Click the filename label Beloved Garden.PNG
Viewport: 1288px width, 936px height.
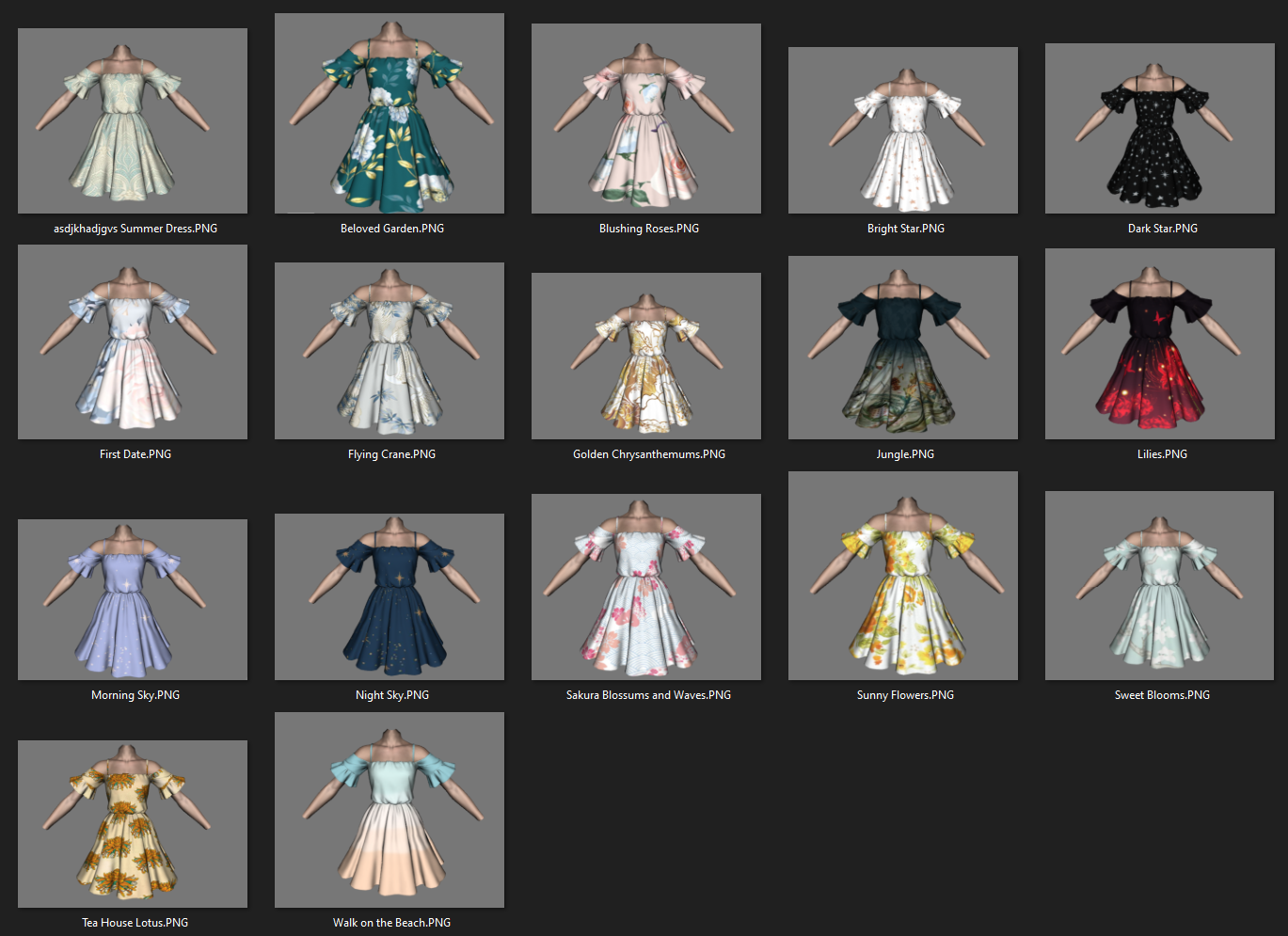[391, 228]
